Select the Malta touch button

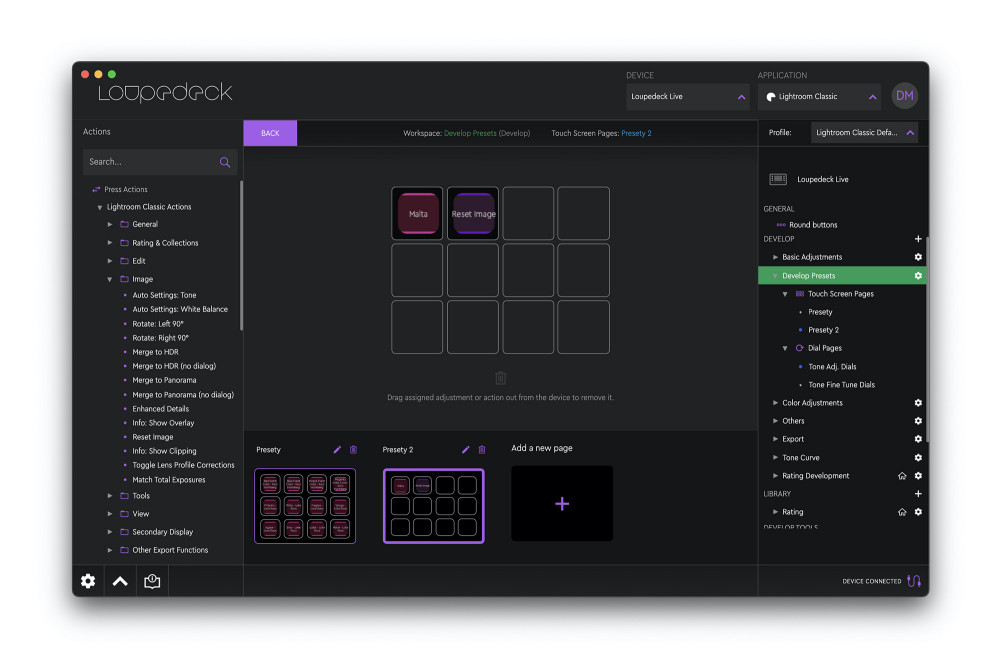418,214
